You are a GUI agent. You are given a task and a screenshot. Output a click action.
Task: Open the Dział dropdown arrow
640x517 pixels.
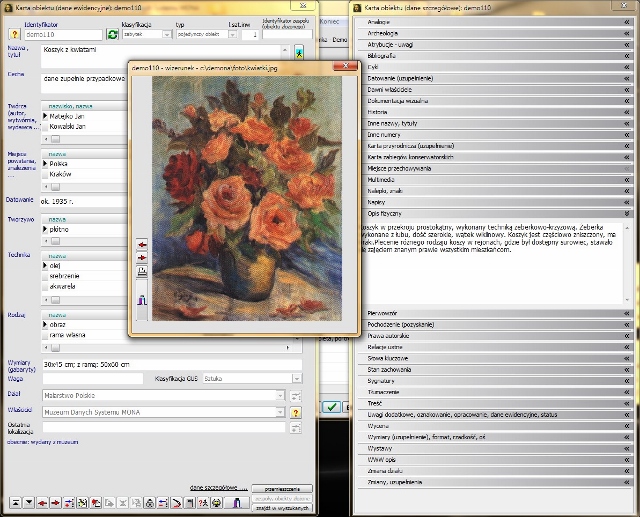point(280,395)
